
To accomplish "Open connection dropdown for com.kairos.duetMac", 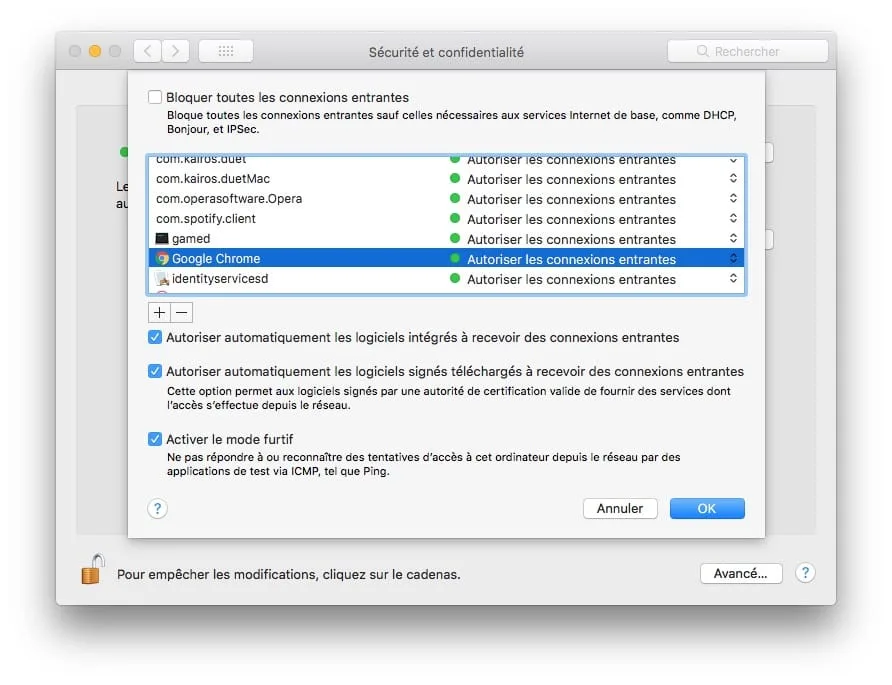I will click(733, 178).
